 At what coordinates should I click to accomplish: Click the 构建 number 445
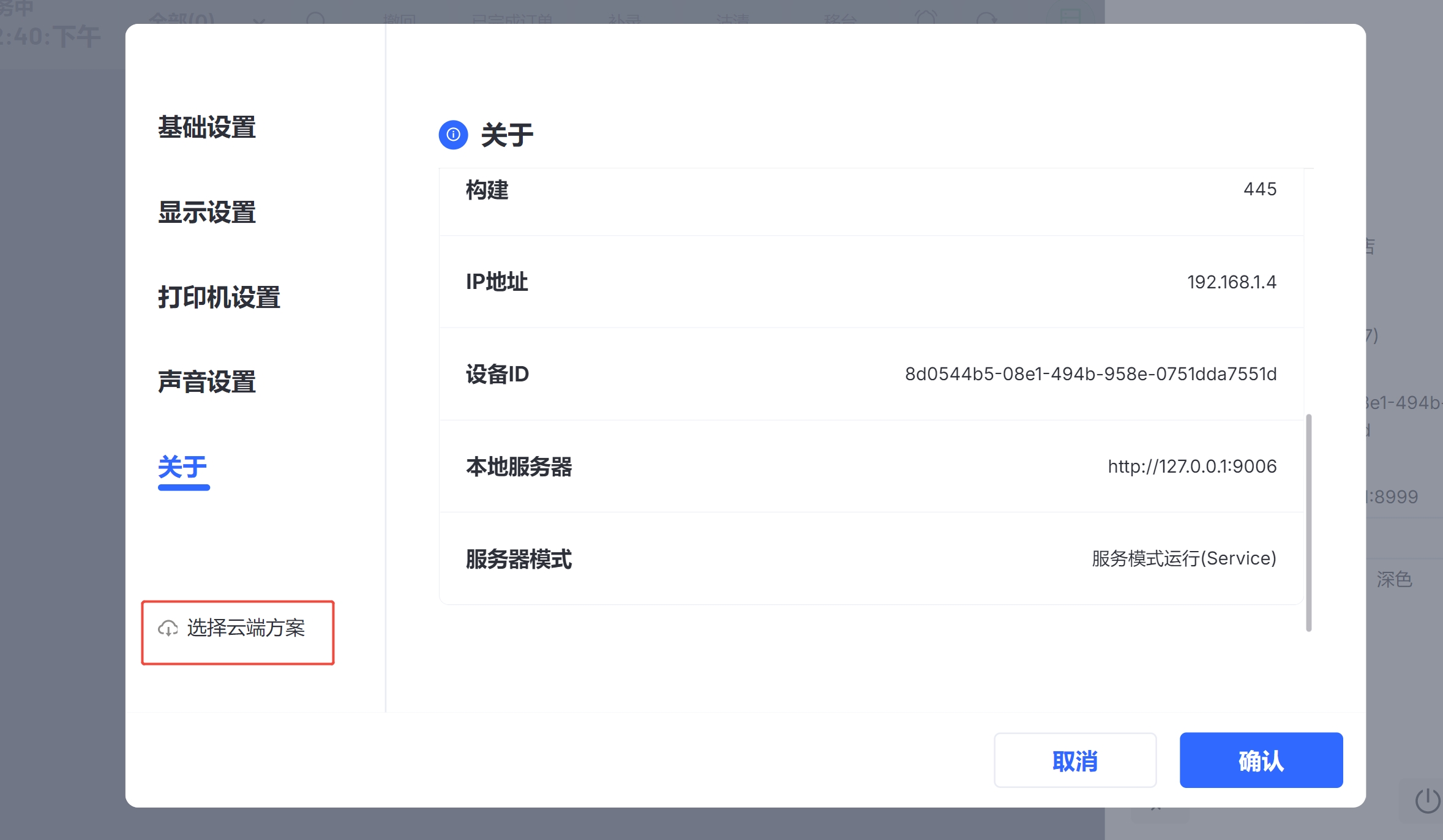tap(1259, 189)
